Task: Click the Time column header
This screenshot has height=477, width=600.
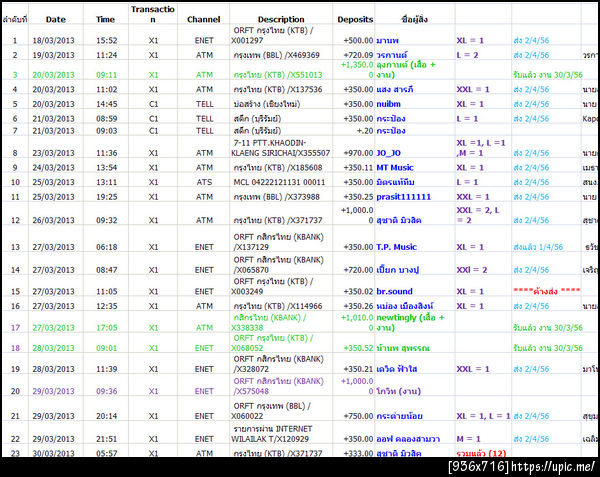Action: (x=105, y=20)
